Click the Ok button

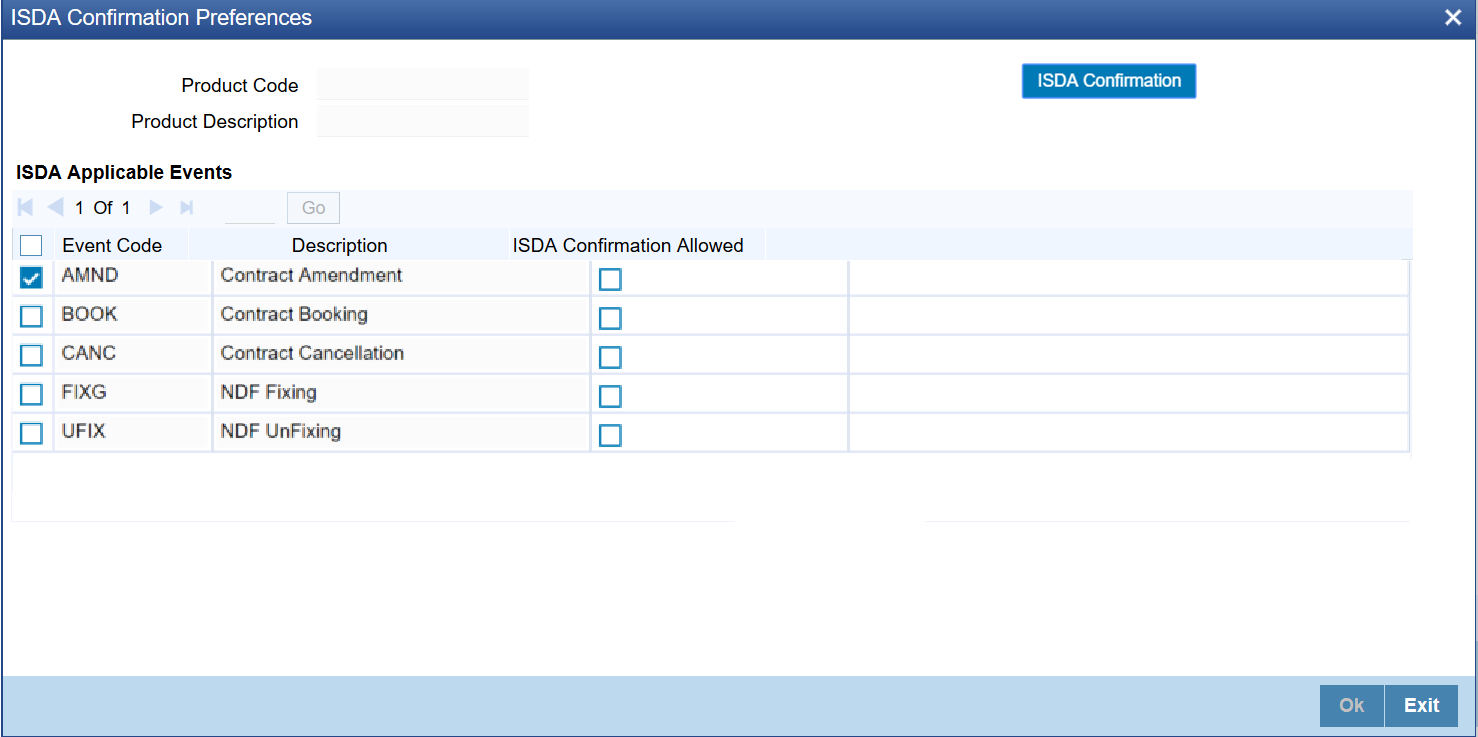(x=1352, y=705)
